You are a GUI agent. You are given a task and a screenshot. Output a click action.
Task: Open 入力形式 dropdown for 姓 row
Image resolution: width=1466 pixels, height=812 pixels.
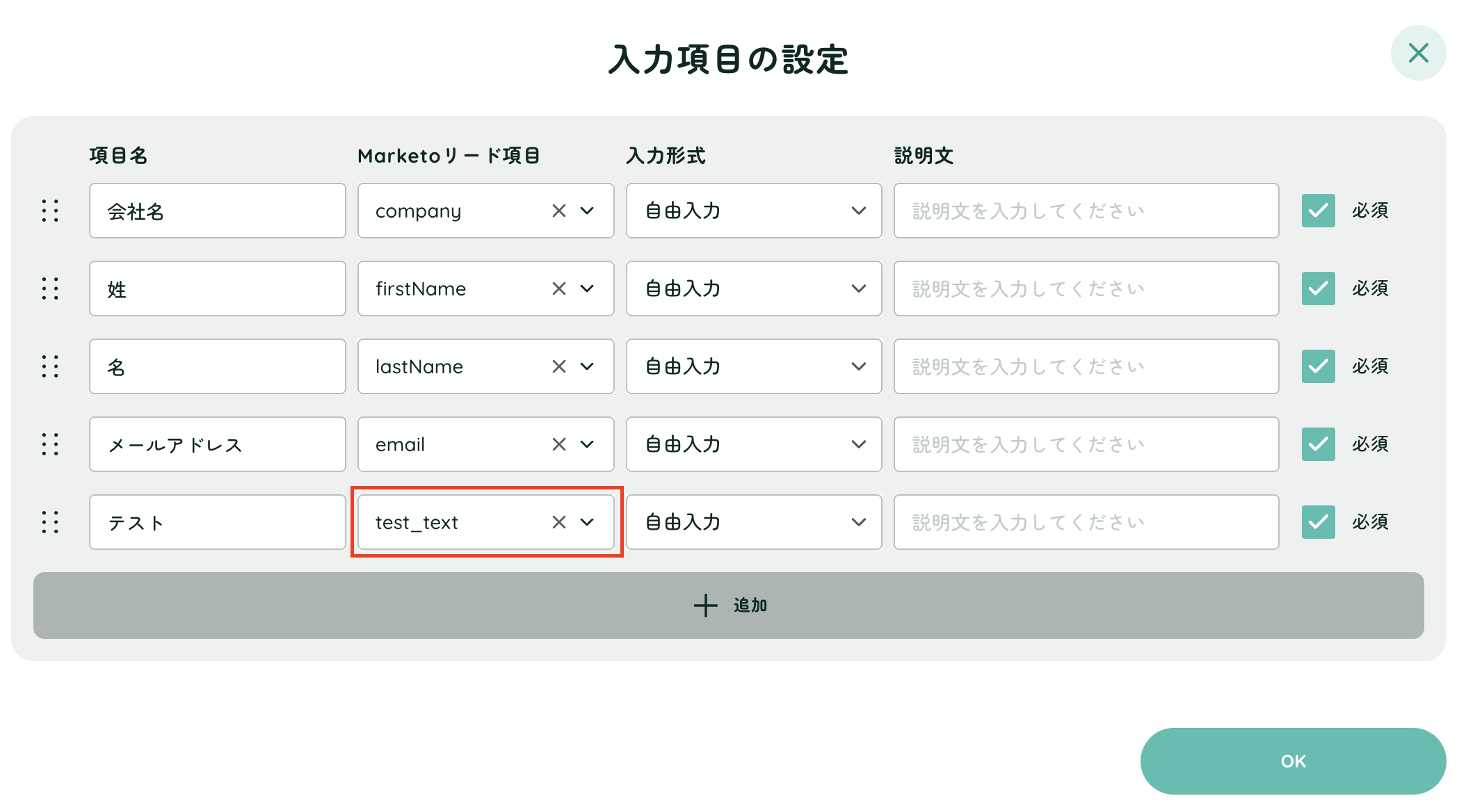coord(754,289)
